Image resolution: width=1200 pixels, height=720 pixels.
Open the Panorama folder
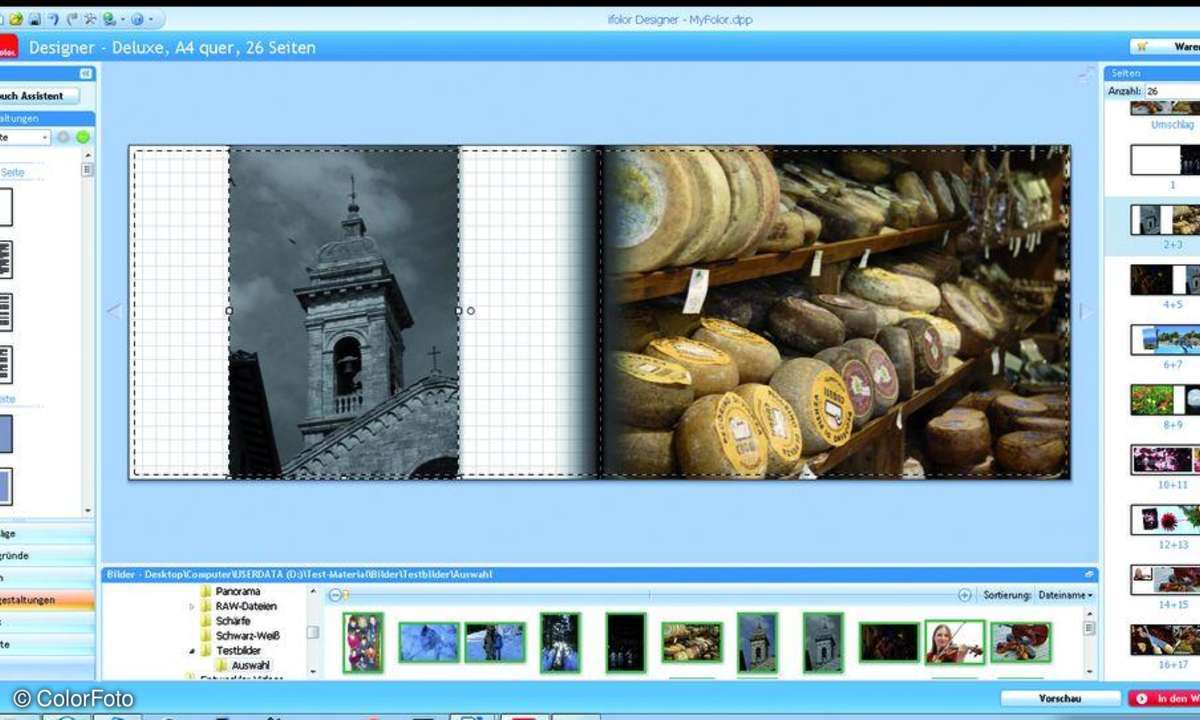pos(237,592)
